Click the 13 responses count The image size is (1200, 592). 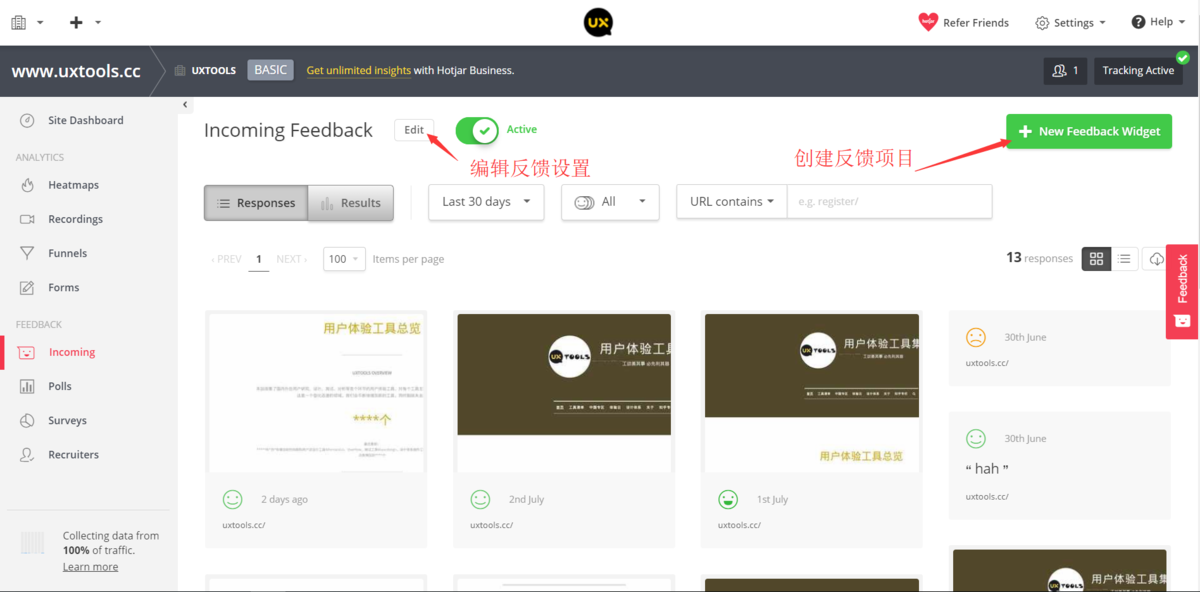pyautogui.click(x=1039, y=258)
